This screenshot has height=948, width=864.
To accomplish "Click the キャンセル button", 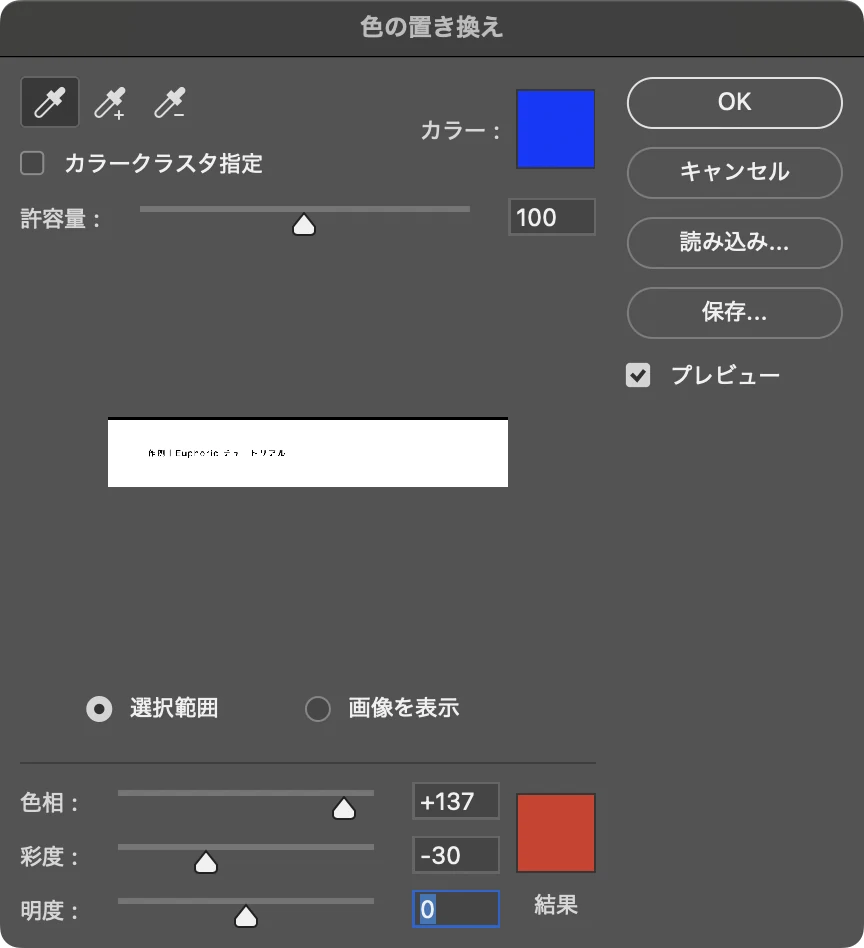I will point(735,172).
